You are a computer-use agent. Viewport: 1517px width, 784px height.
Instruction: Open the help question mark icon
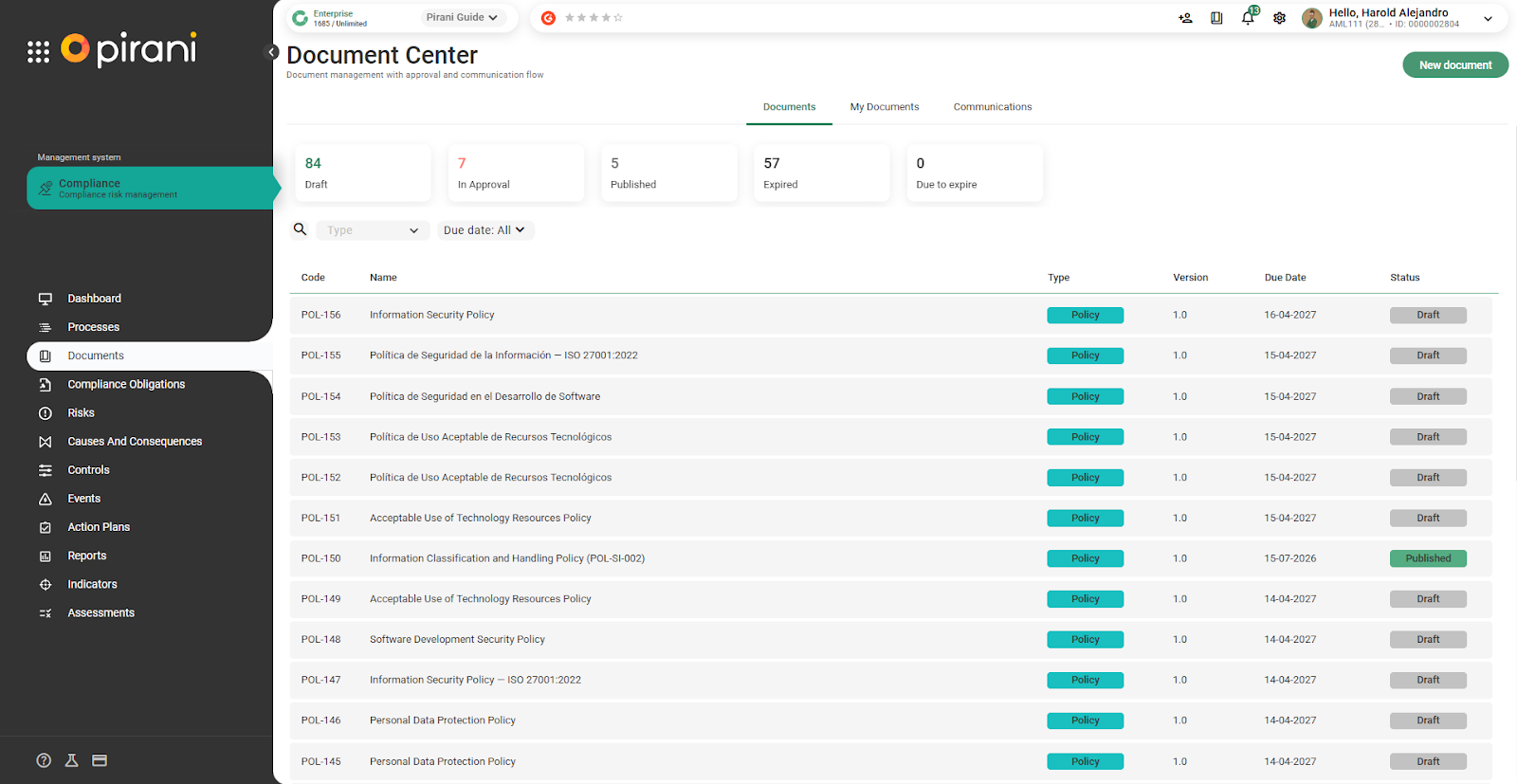point(44,760)
